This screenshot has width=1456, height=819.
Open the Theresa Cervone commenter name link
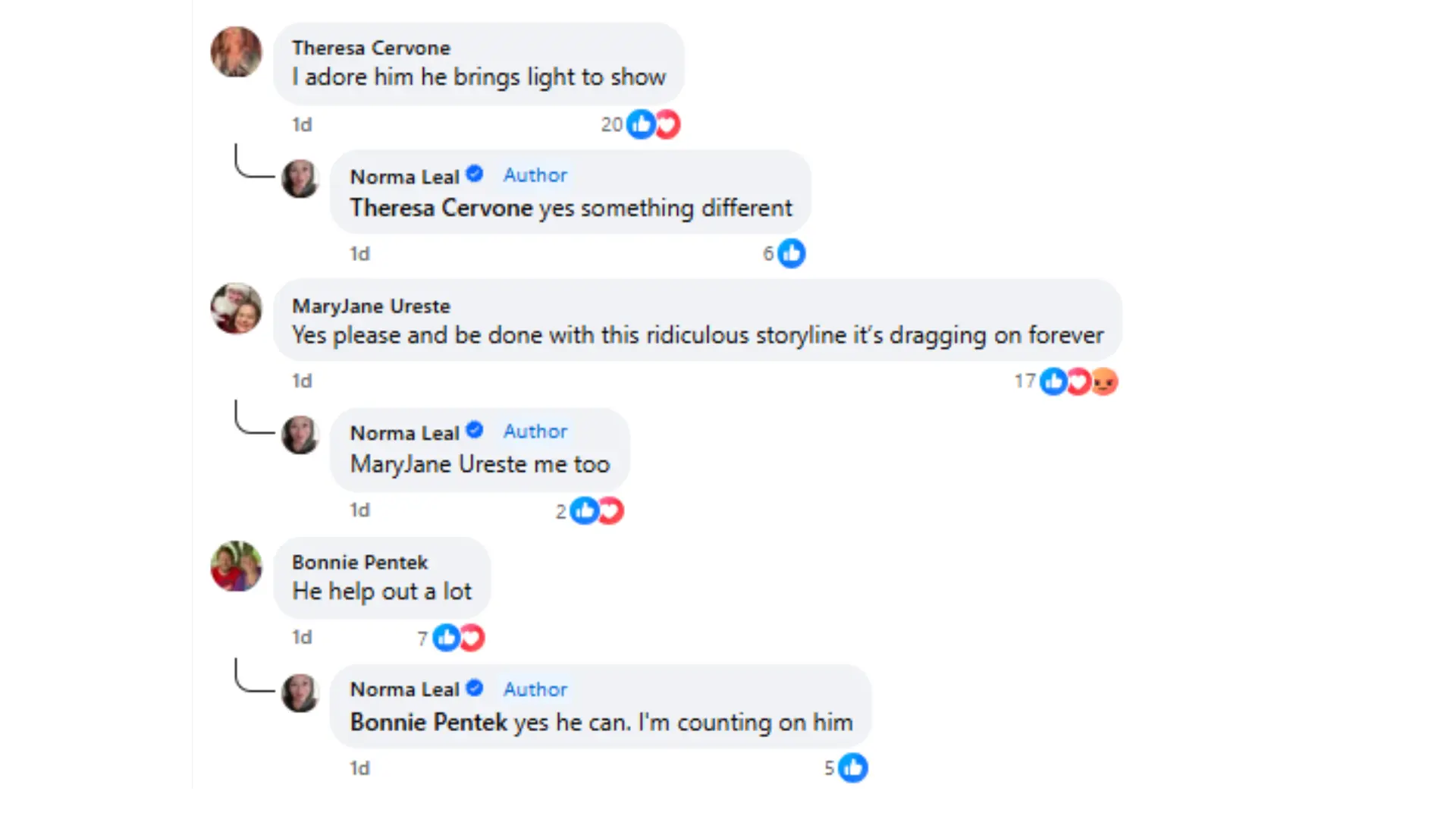371,48
